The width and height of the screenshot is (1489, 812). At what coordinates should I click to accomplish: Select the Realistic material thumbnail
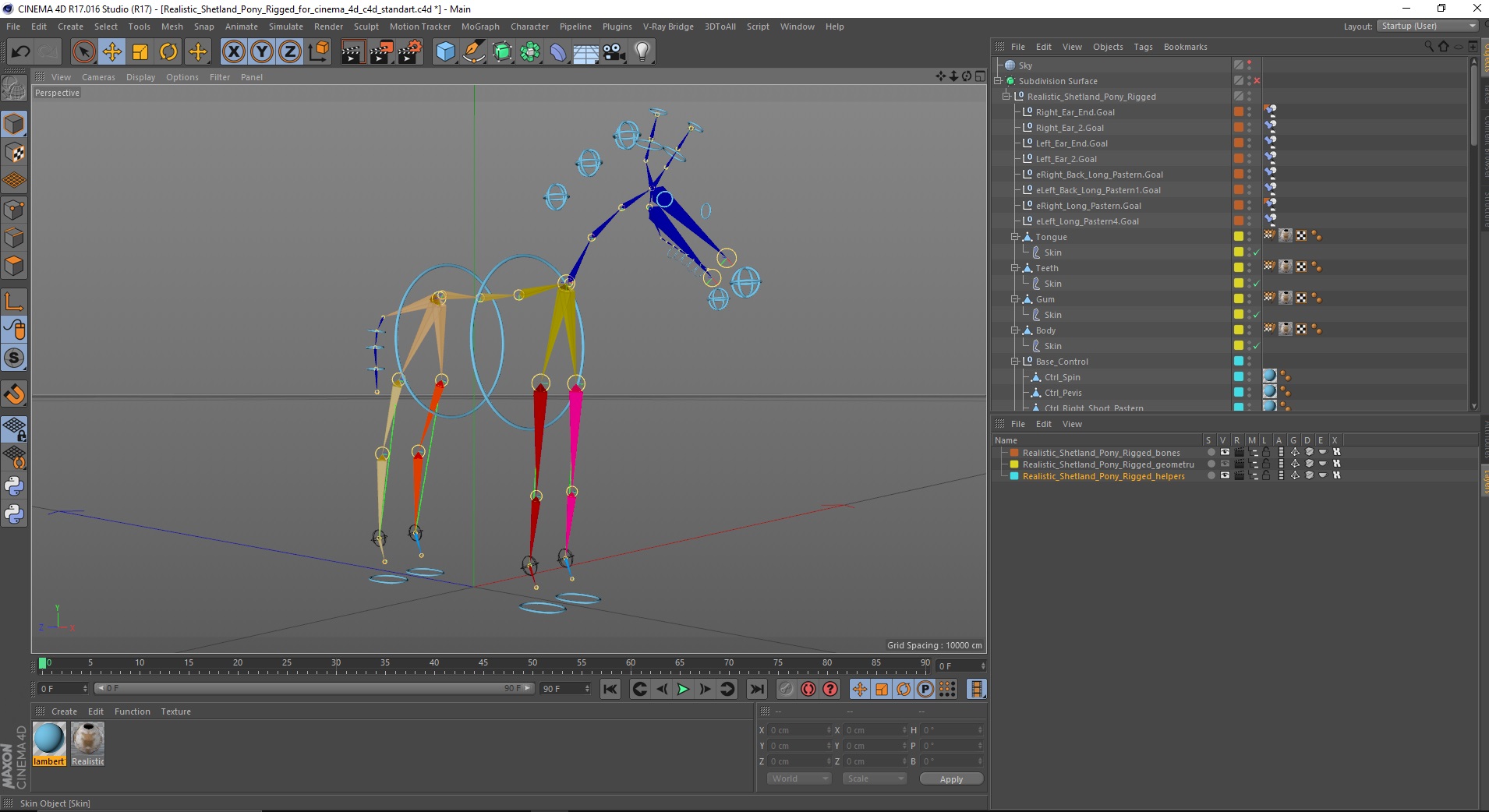87,740
